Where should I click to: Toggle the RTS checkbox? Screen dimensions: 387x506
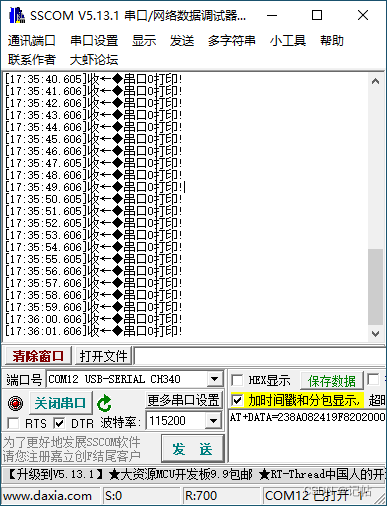13,423
